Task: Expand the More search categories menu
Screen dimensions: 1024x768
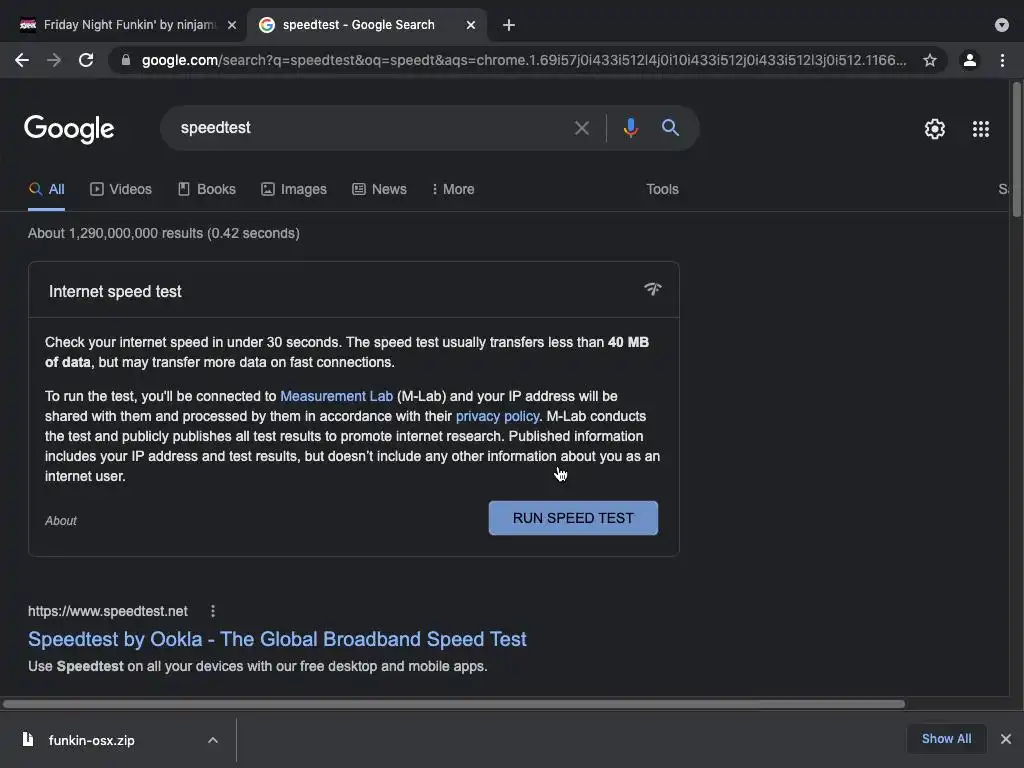Action: [453, 189]
